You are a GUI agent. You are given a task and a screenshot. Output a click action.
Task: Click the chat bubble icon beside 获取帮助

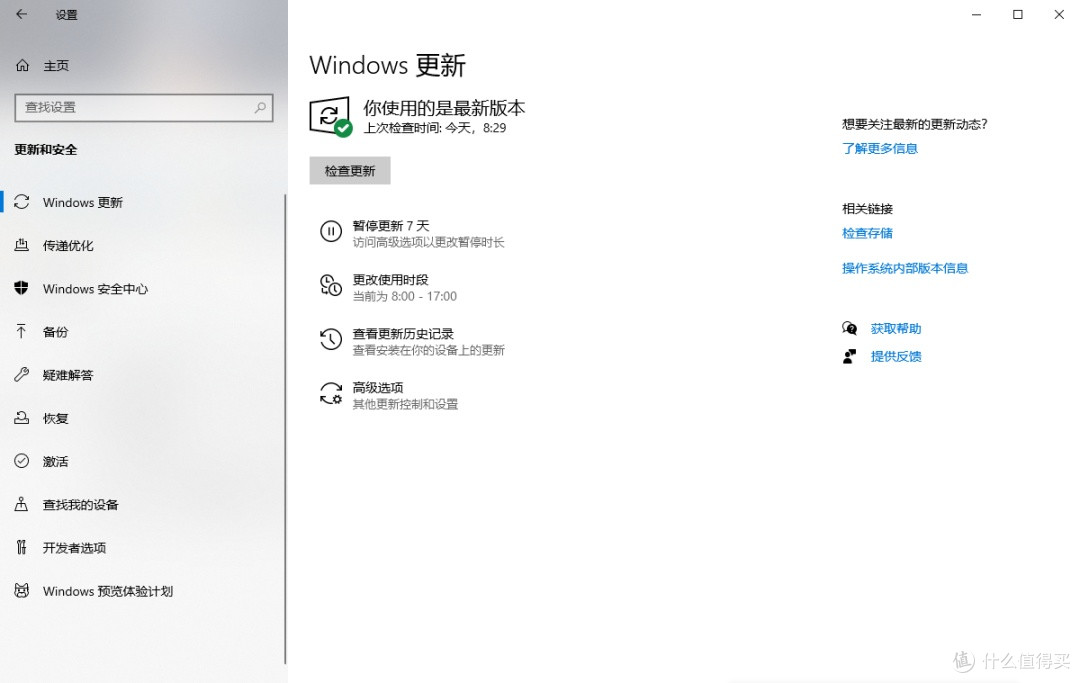click(x=849, y=328)
